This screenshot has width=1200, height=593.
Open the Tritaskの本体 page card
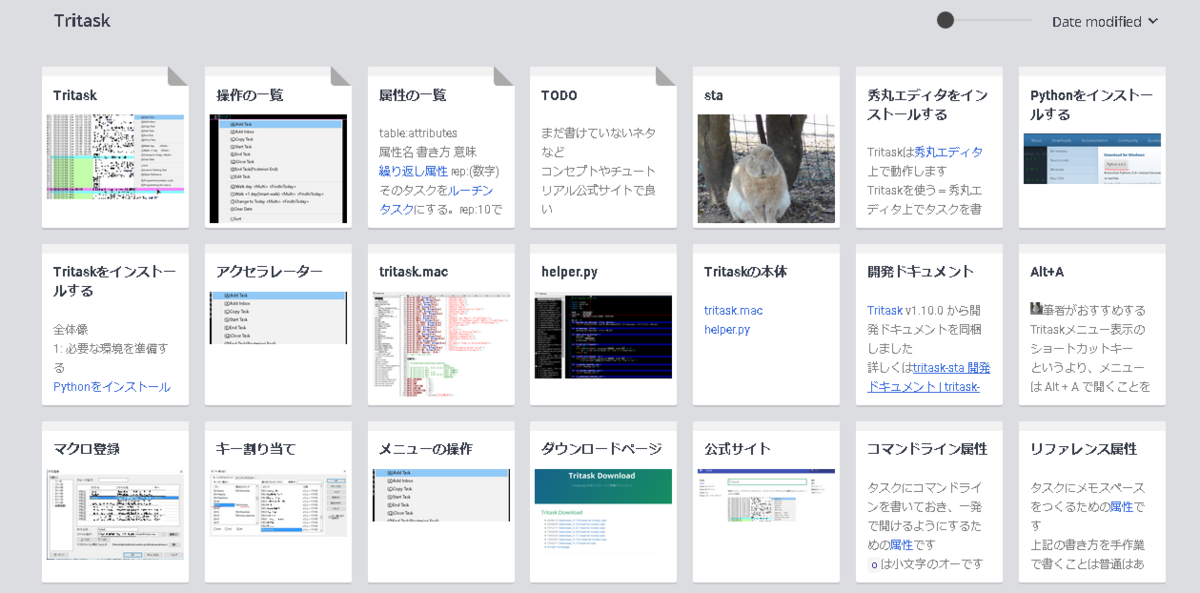766,325
